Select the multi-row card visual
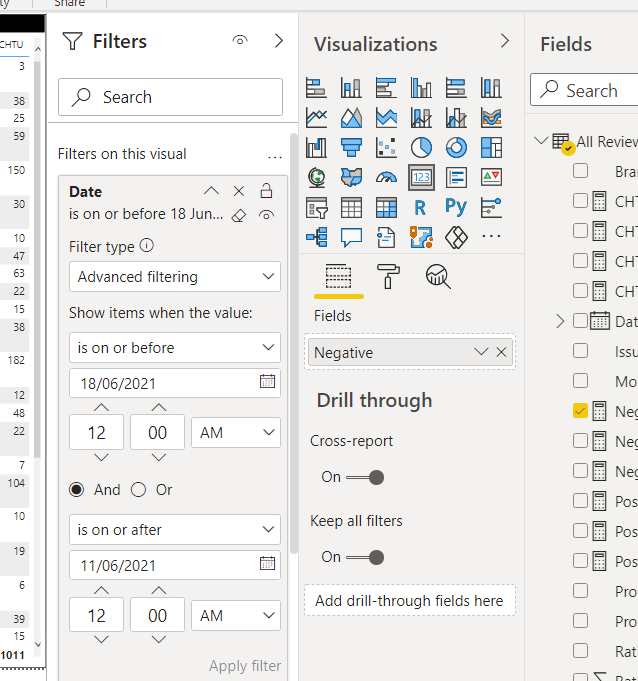The width and height of the screenshot is (638, 681). click(x=456, y=177)
